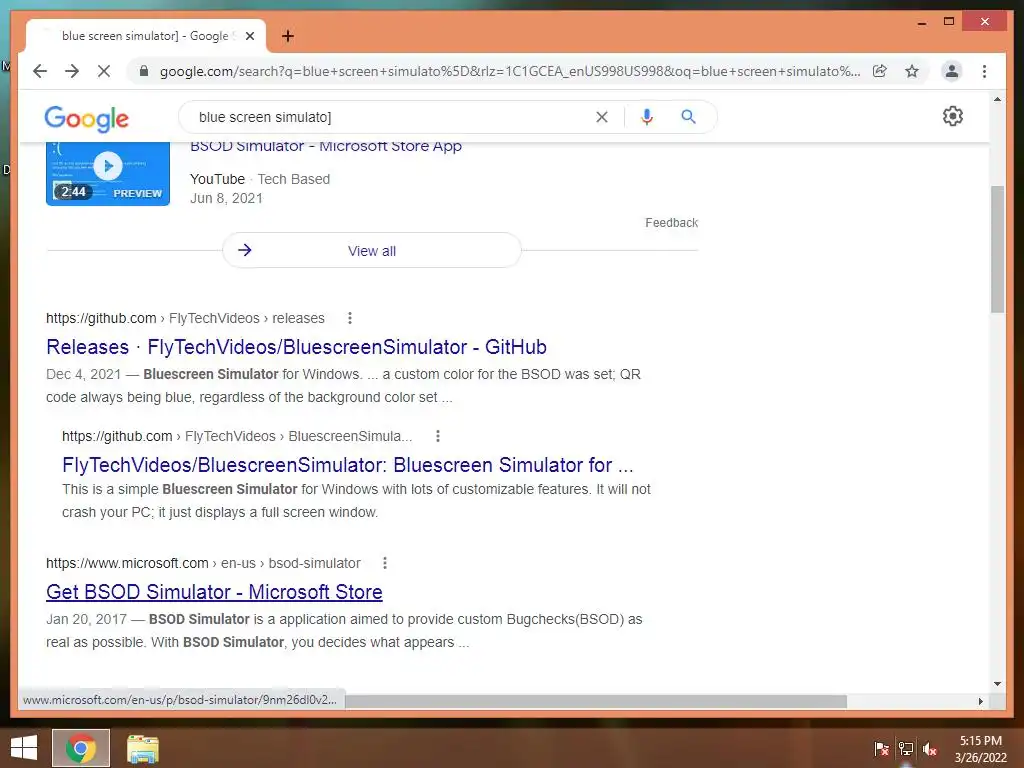Bookmark this page with the star icon

pos(912,71)
